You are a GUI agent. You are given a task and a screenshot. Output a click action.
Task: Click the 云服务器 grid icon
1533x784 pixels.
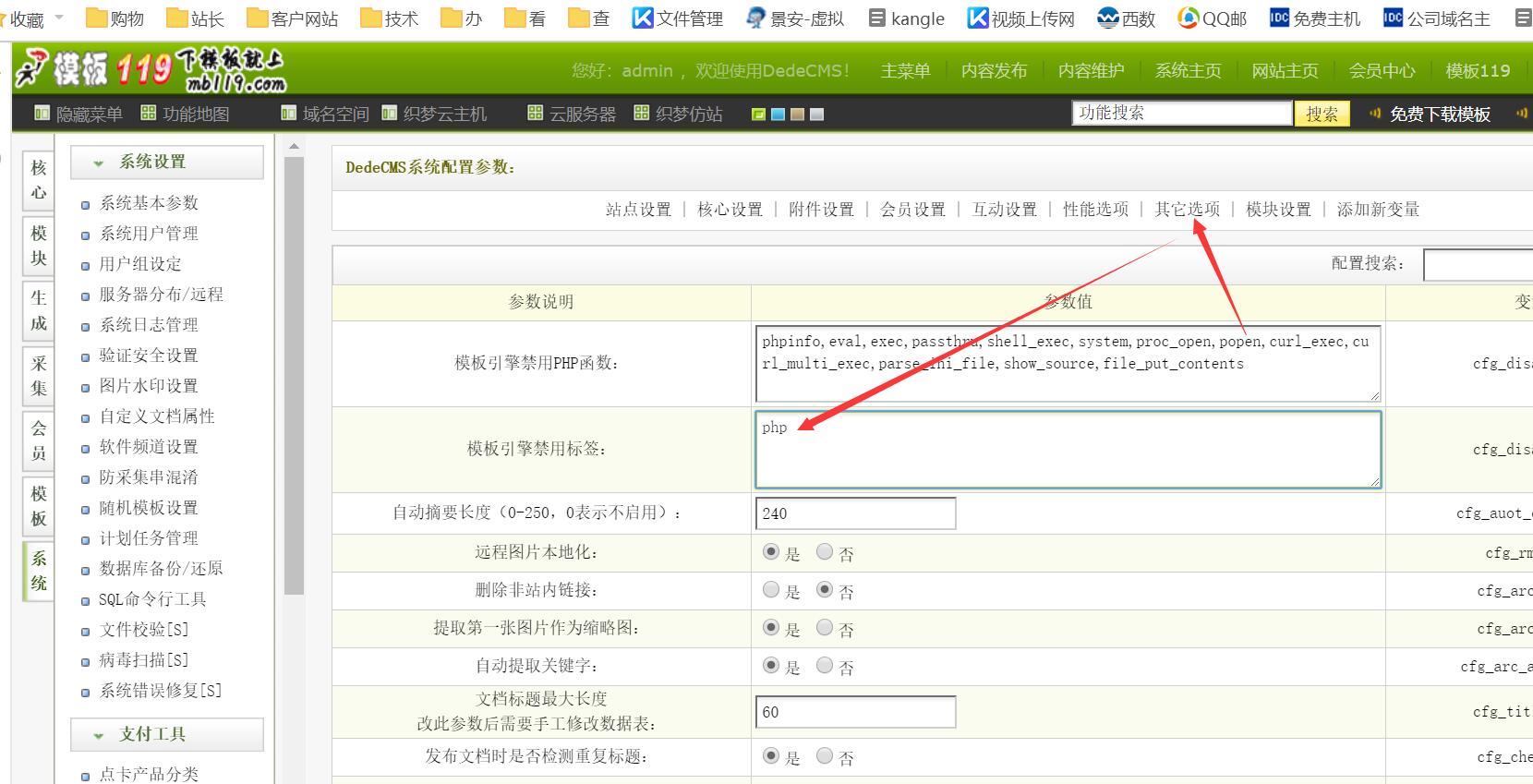click(535, 114)
